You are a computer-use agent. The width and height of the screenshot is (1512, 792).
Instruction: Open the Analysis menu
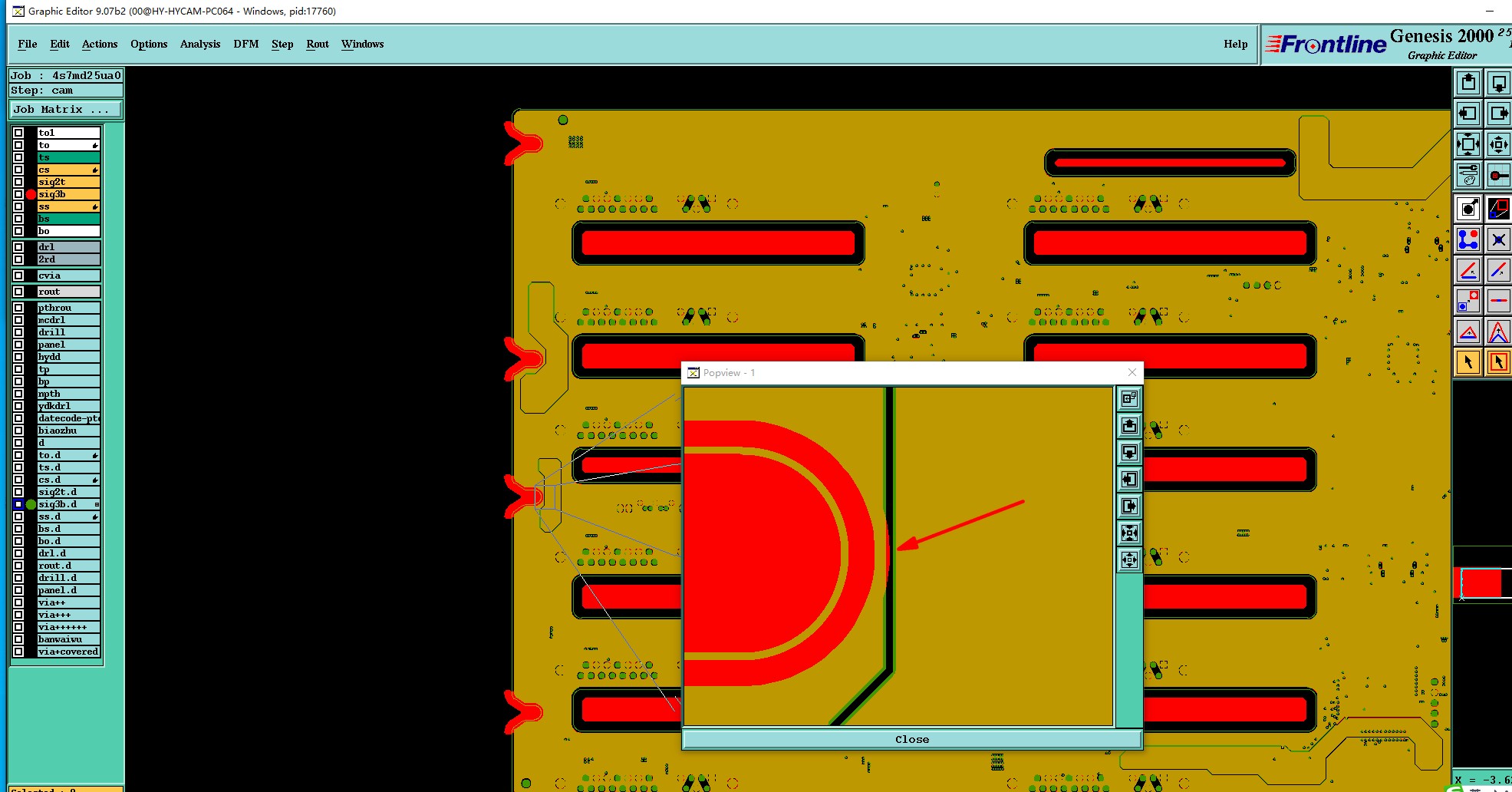[200, 44]
